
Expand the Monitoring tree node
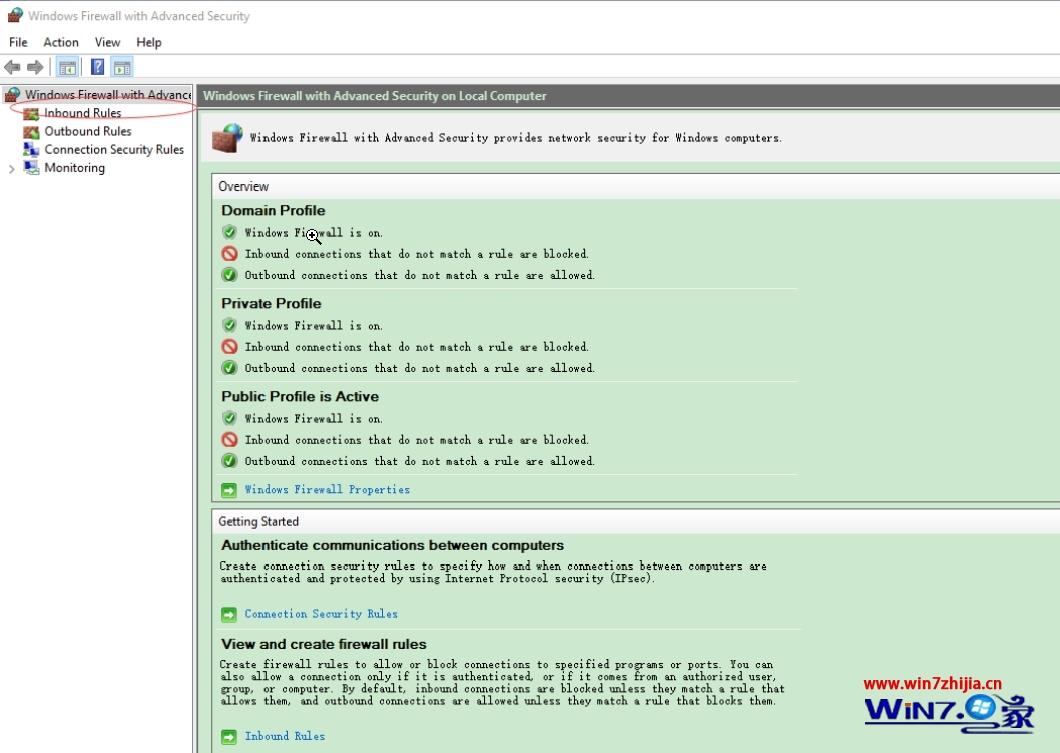point(11,169)
